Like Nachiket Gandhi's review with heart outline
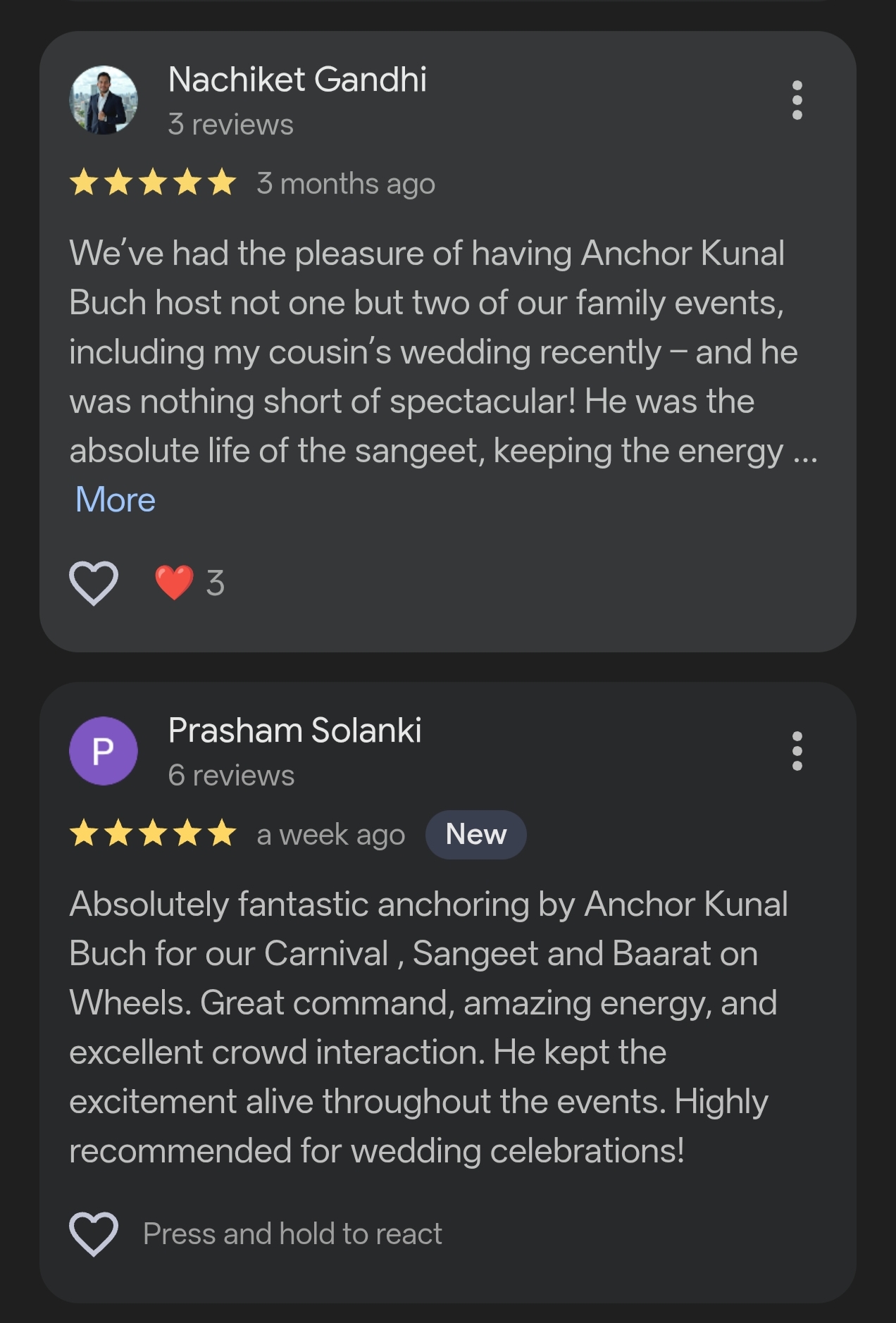 coord(94,583)
